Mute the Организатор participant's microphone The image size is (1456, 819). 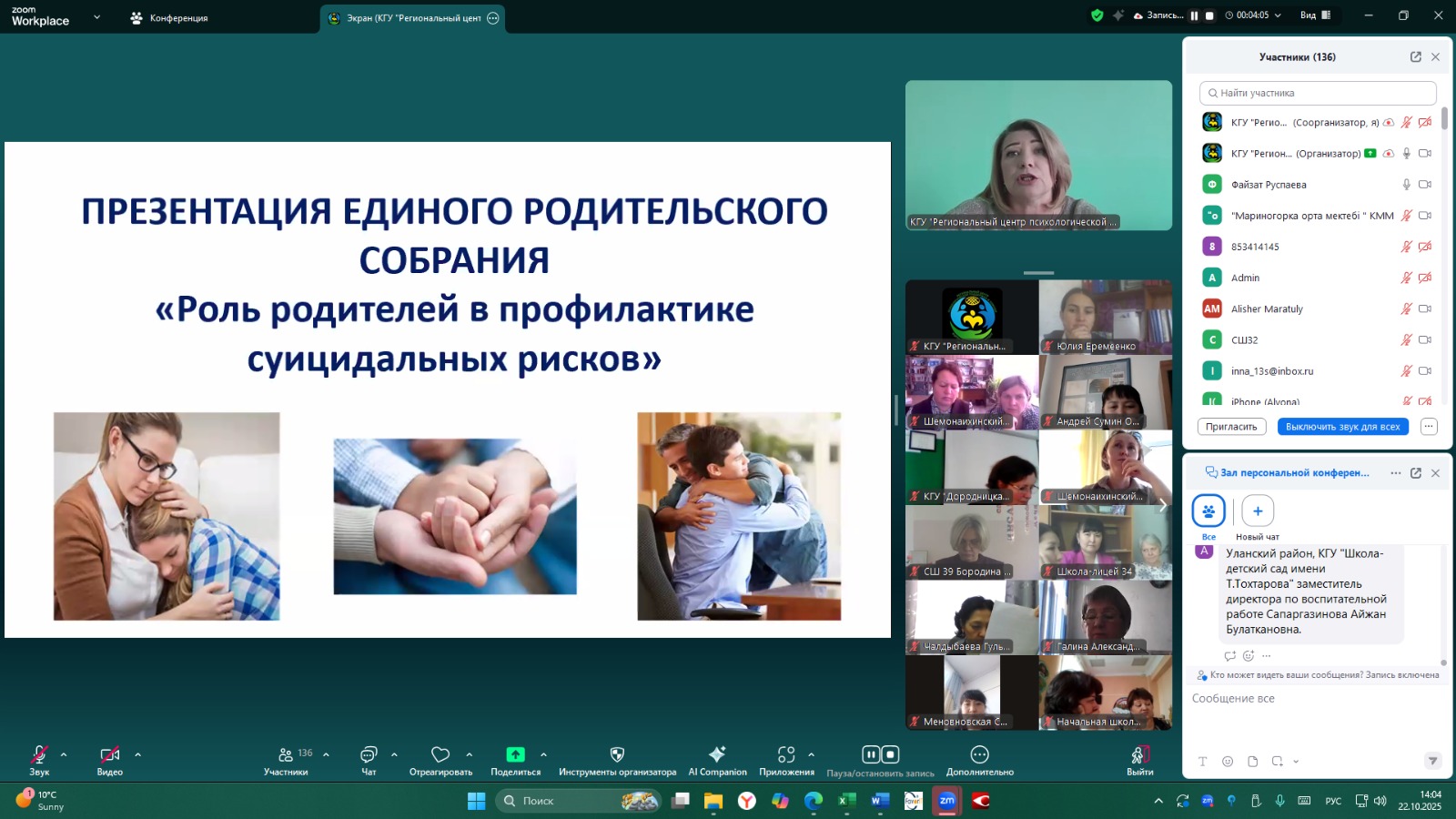1407,153
